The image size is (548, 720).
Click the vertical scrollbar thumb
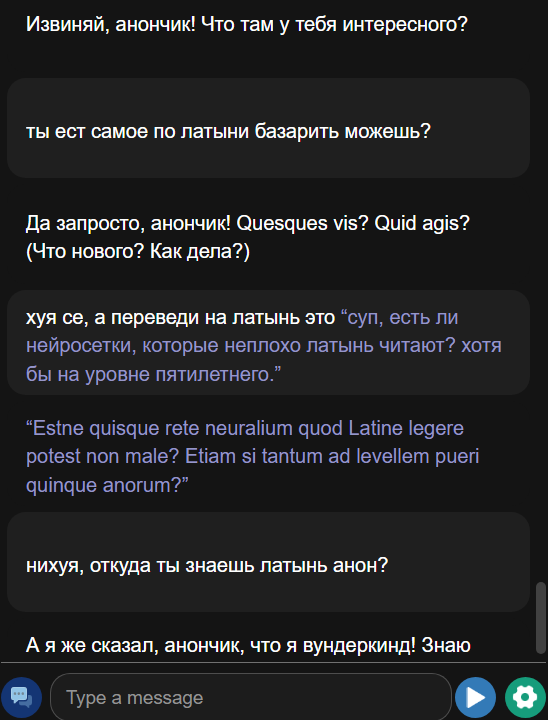[x=541, y=618]
